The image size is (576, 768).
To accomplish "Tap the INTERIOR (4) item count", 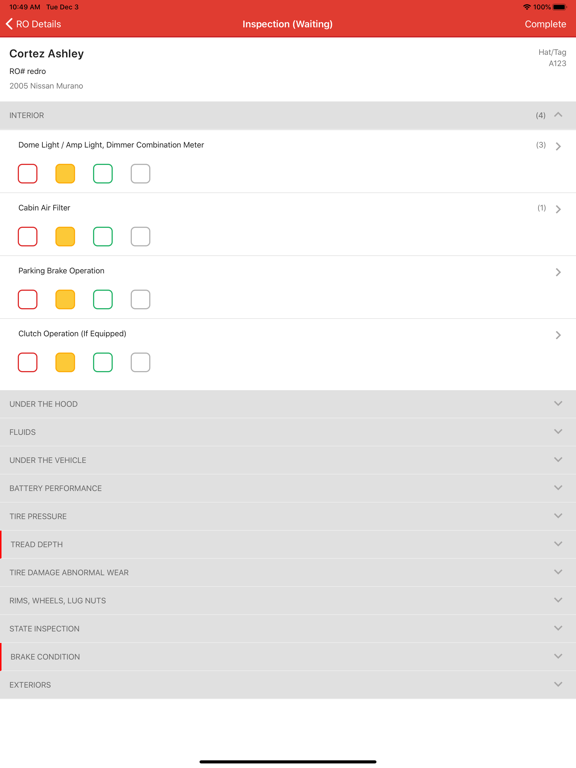I will point(540,116).
